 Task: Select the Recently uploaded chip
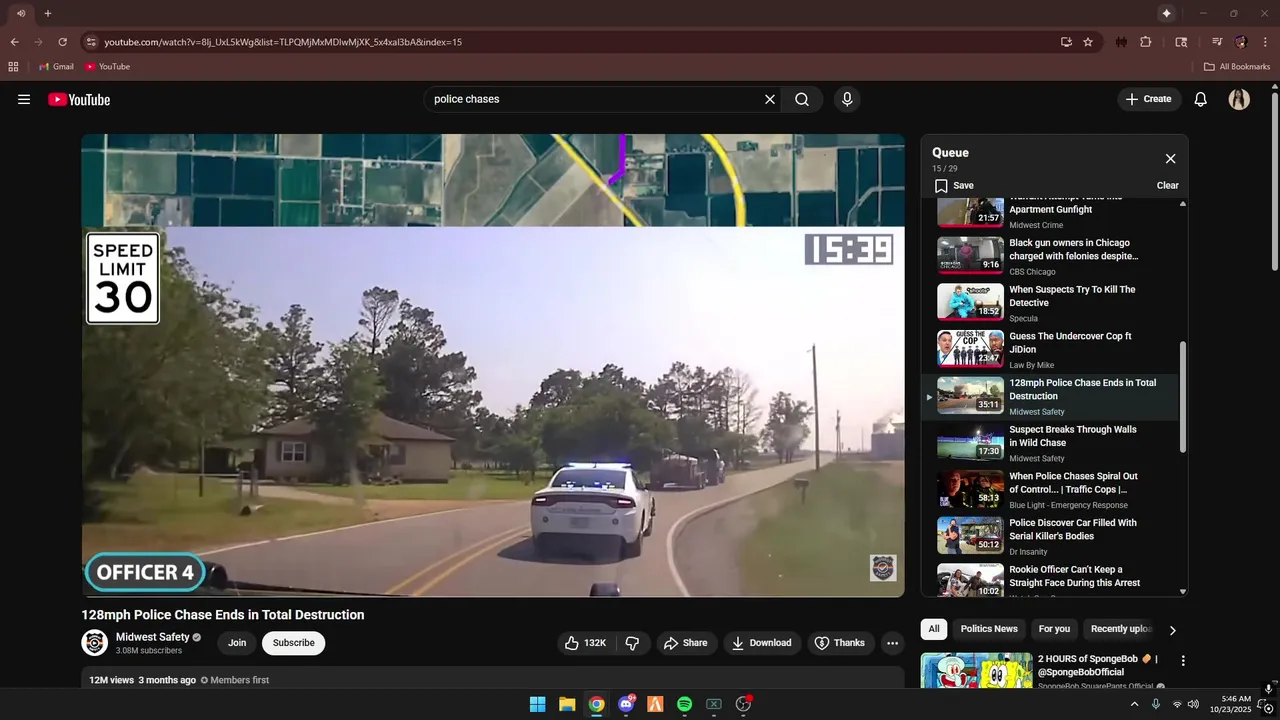(x=1122, y=629)
